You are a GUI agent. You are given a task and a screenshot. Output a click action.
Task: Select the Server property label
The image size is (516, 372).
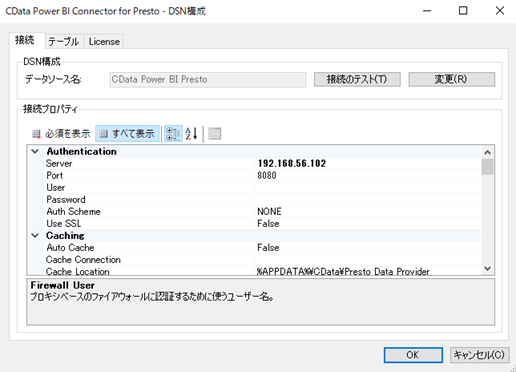[59, 163]
